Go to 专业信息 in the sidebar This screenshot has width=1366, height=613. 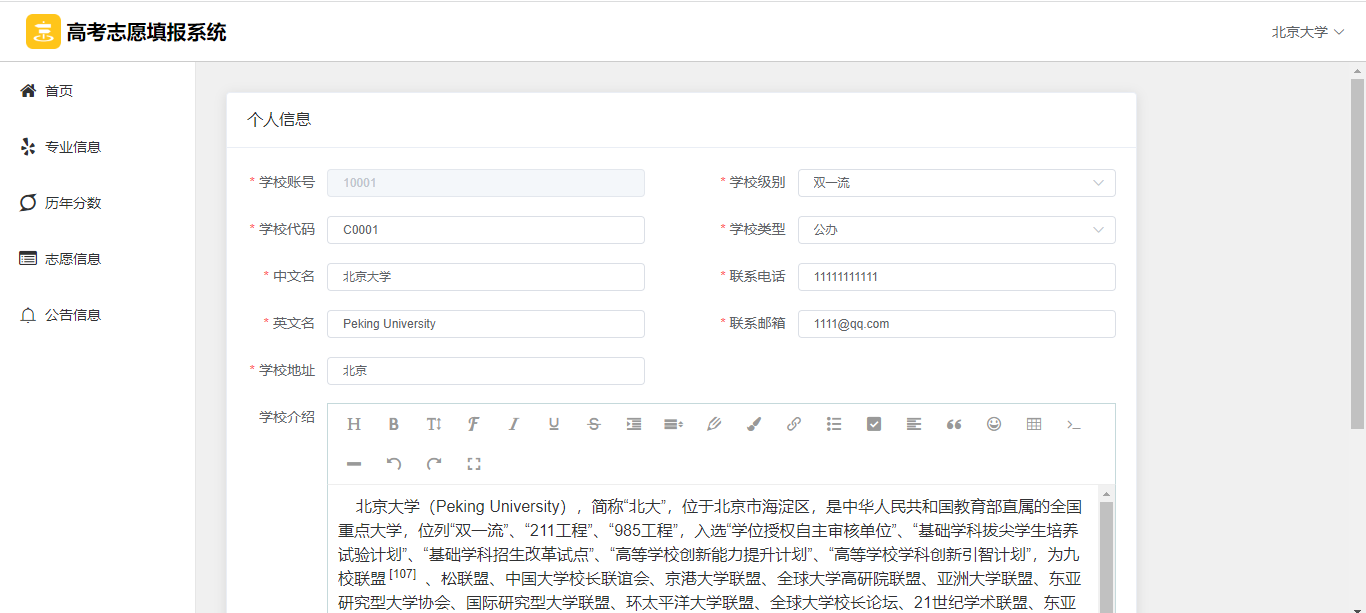click(72, 147)
